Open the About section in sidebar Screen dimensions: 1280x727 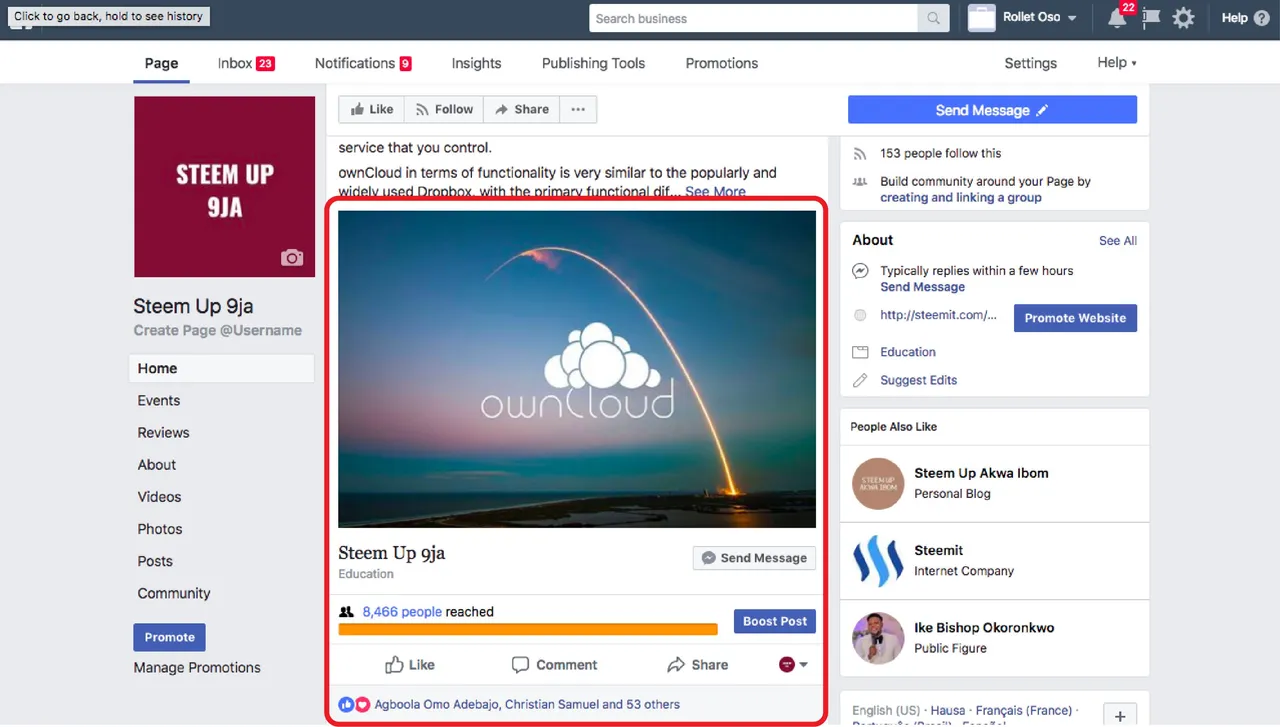click(157, 464)
